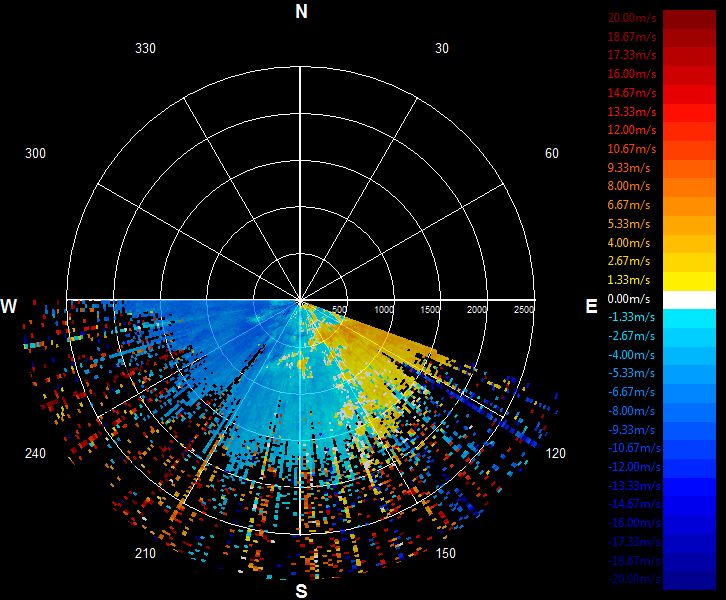Click the S compass label

pos(301,591)
